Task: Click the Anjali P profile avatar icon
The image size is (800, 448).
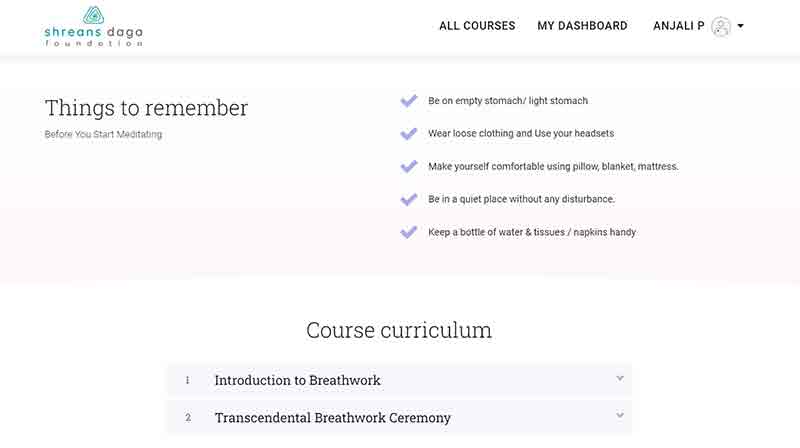Action: [x=721, y=27]
